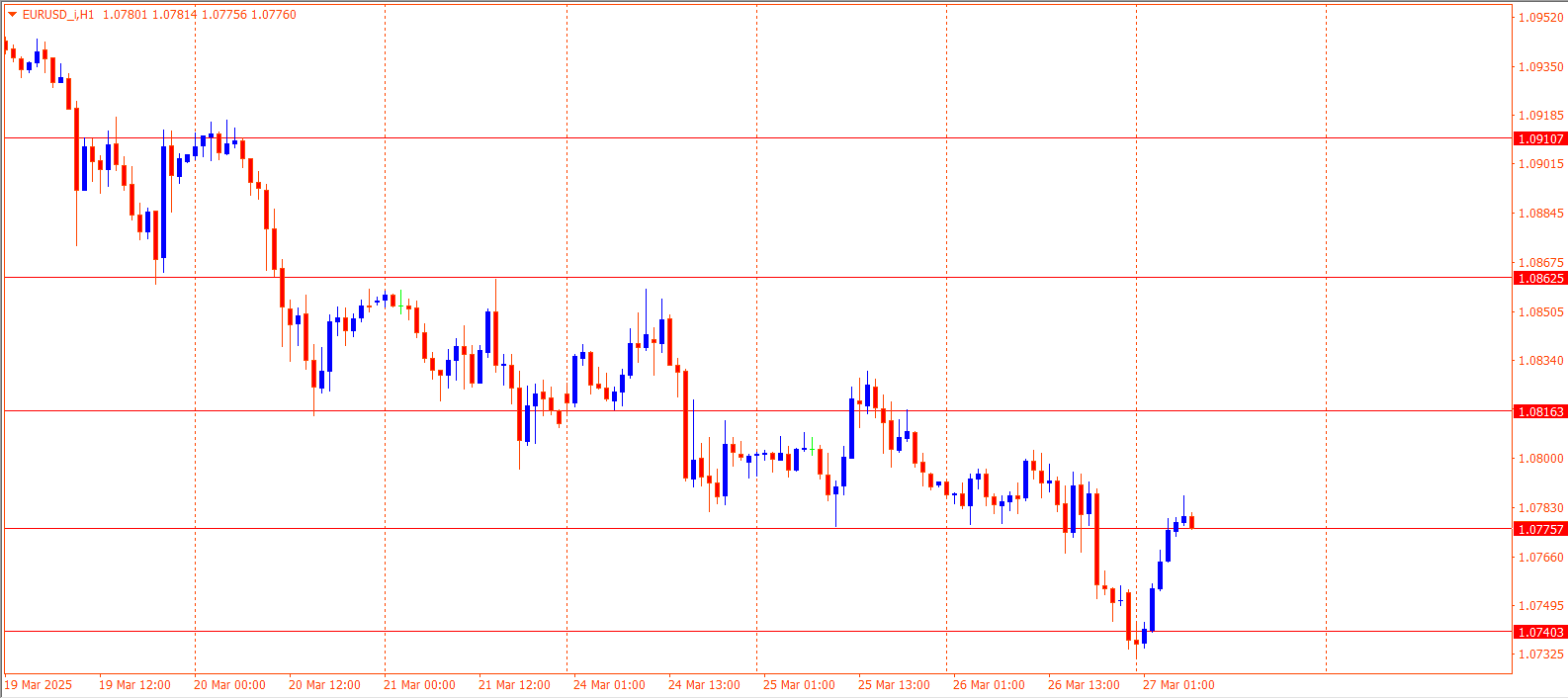The width and height of the screenshot is (1568, 699).
Task: Click the 21 Mar 00:00 time label
Action: [419, 685]
